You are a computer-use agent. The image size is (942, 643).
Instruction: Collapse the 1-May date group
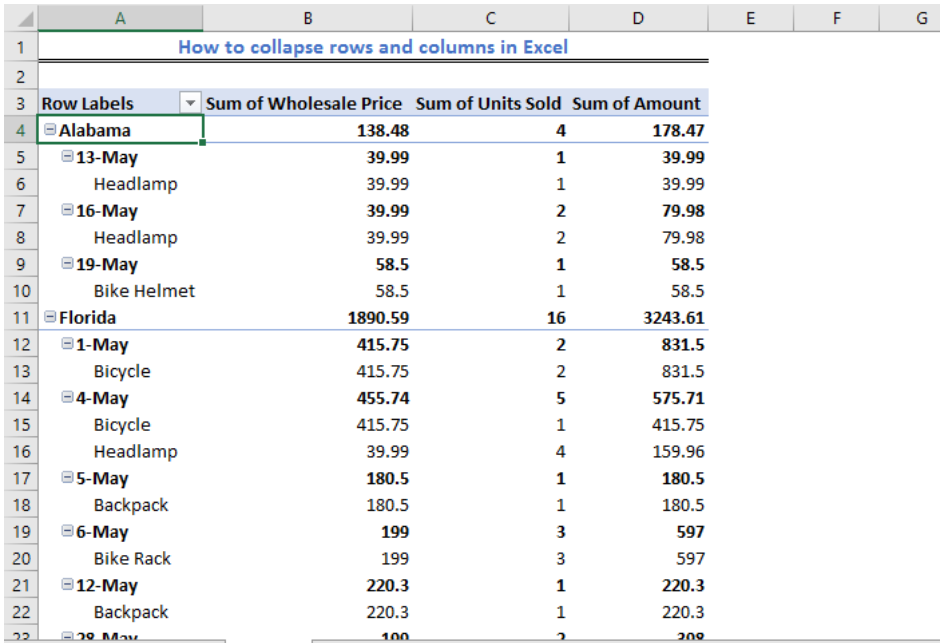point(68,344)
